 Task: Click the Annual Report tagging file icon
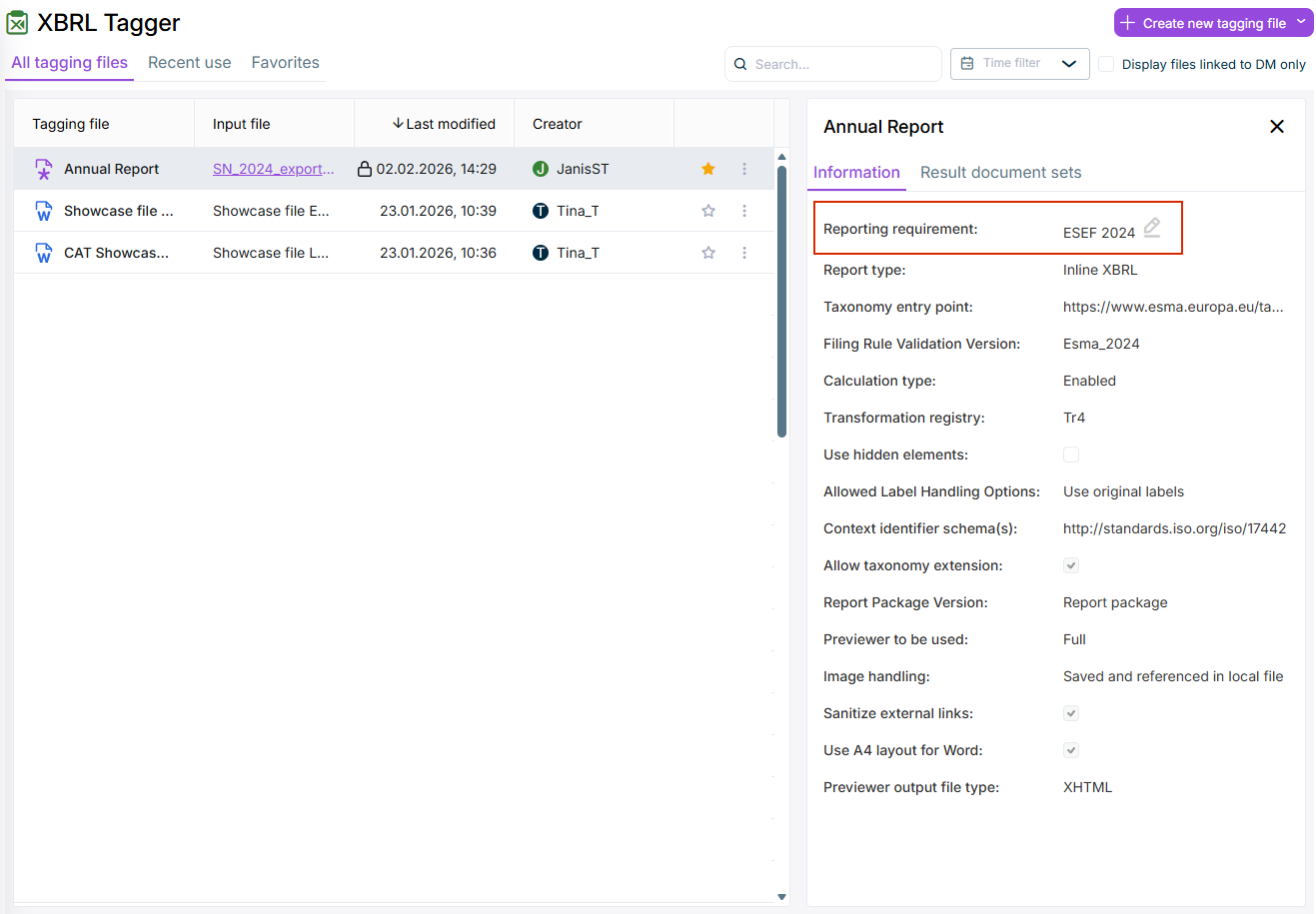click(x=43, y=169)
